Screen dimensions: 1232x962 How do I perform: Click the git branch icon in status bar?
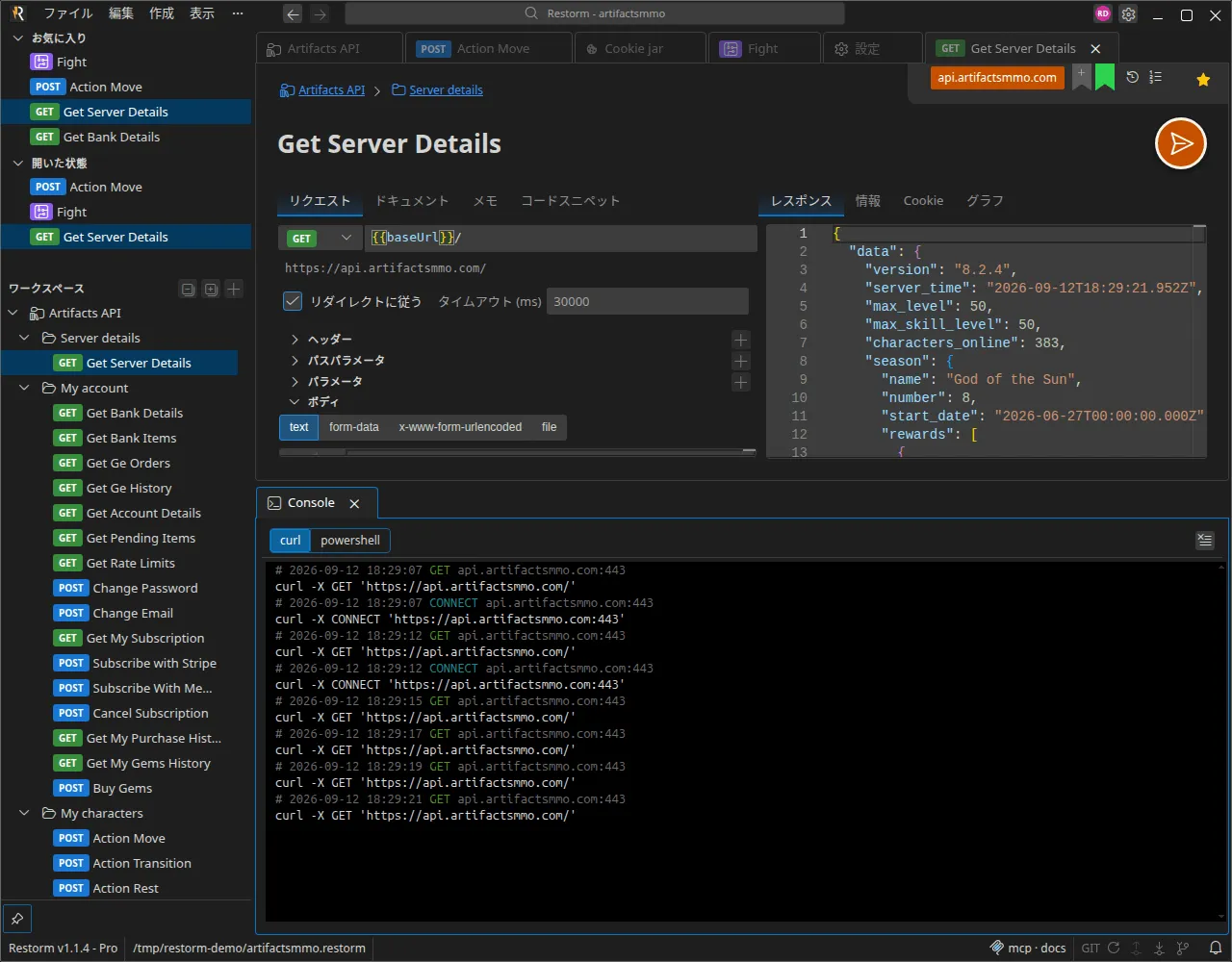point(1183,948)
